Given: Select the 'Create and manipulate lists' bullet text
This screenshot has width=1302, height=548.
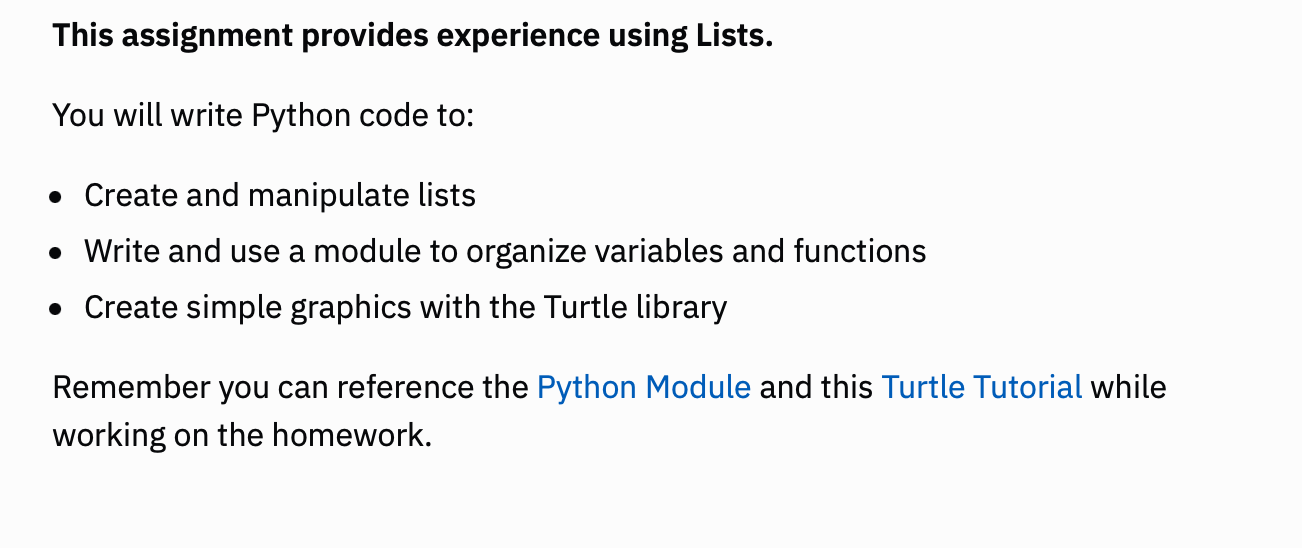Looking at the screenshot, I should 280,195.
